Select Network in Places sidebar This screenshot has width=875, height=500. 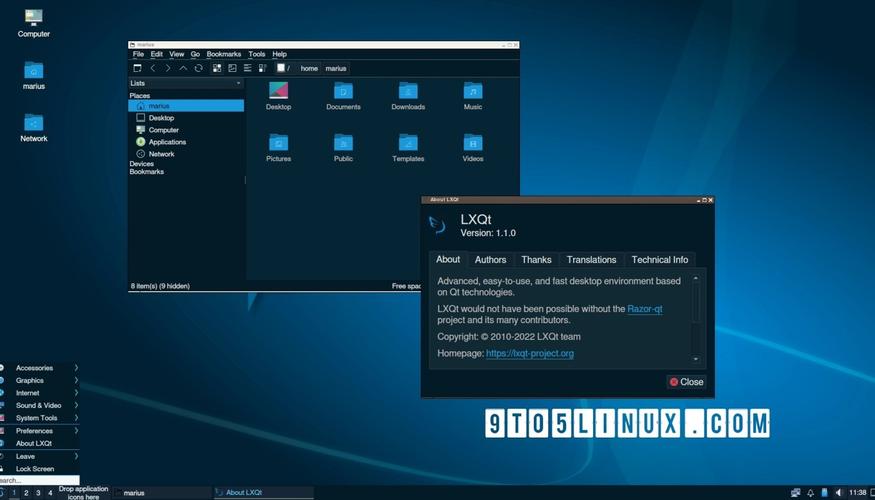pyautogui.click(x=186, y=153)
